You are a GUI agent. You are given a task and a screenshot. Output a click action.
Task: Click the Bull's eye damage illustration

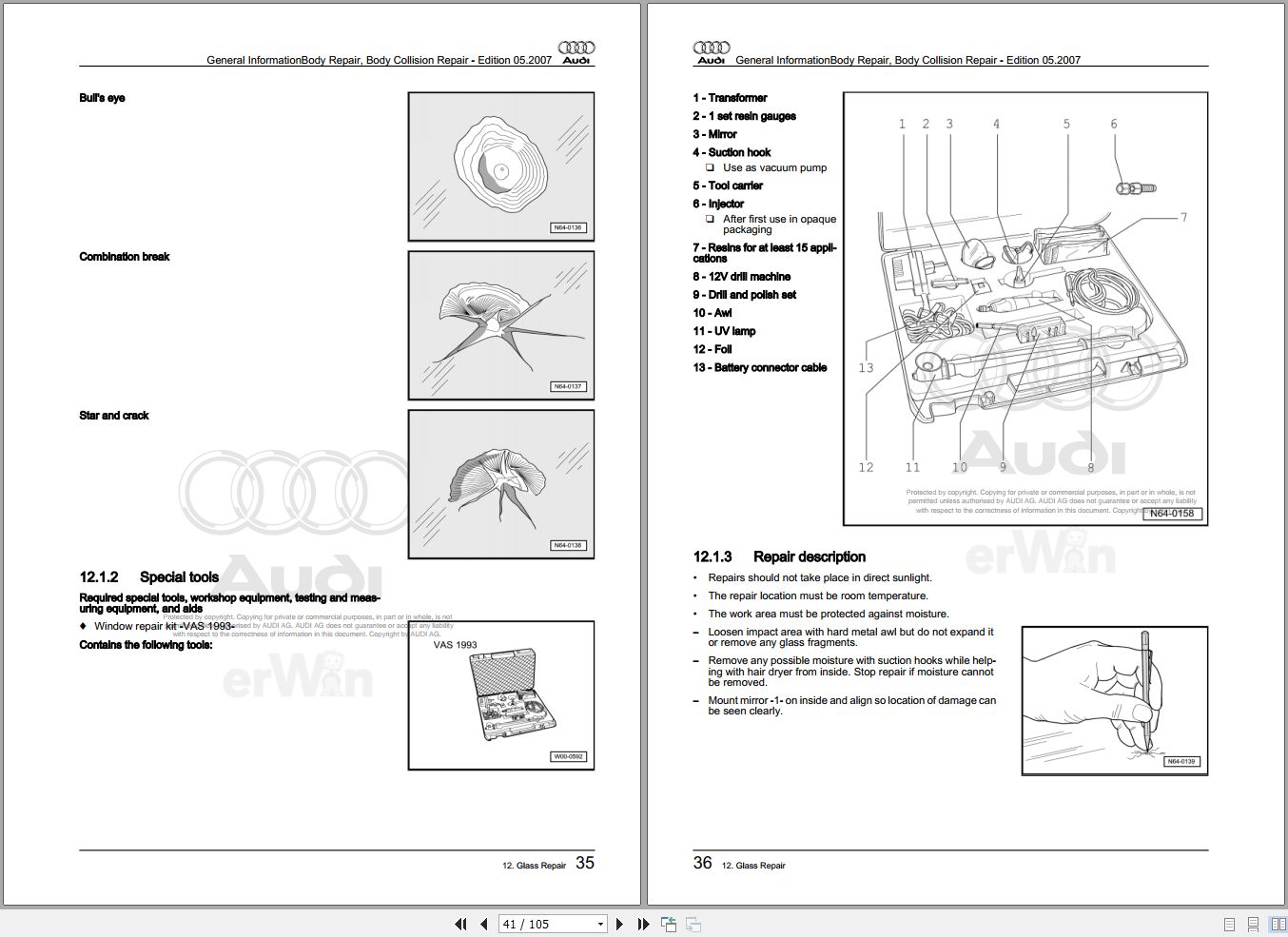tap(501, 166)
